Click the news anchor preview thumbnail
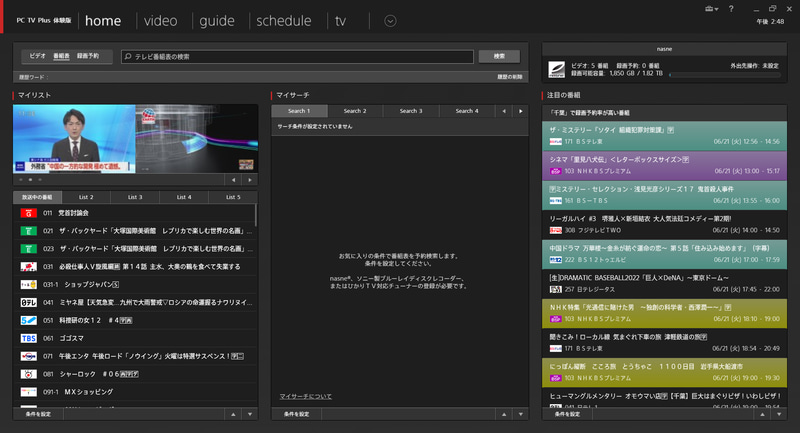 point(74,139)
